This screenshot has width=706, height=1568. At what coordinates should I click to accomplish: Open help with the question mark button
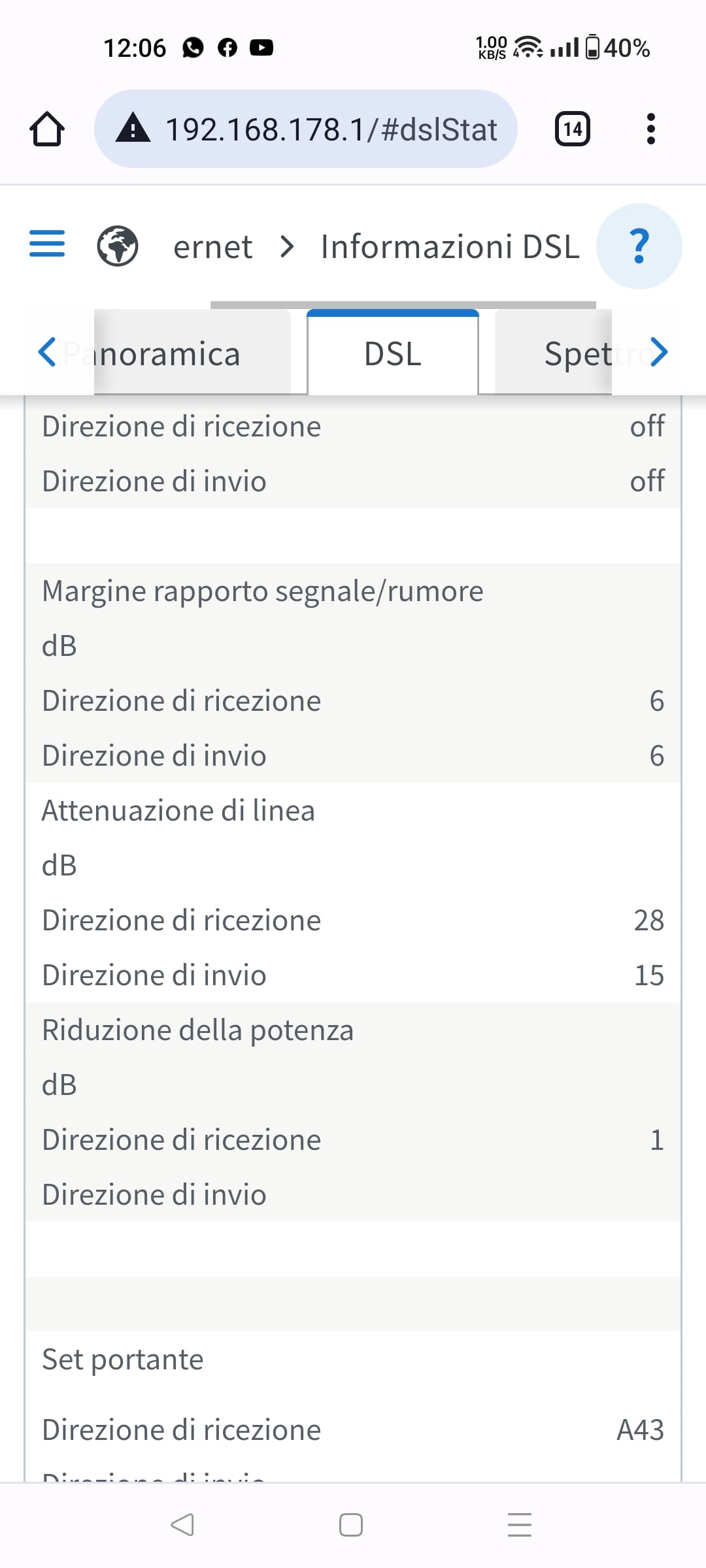[x=639, y=246]
